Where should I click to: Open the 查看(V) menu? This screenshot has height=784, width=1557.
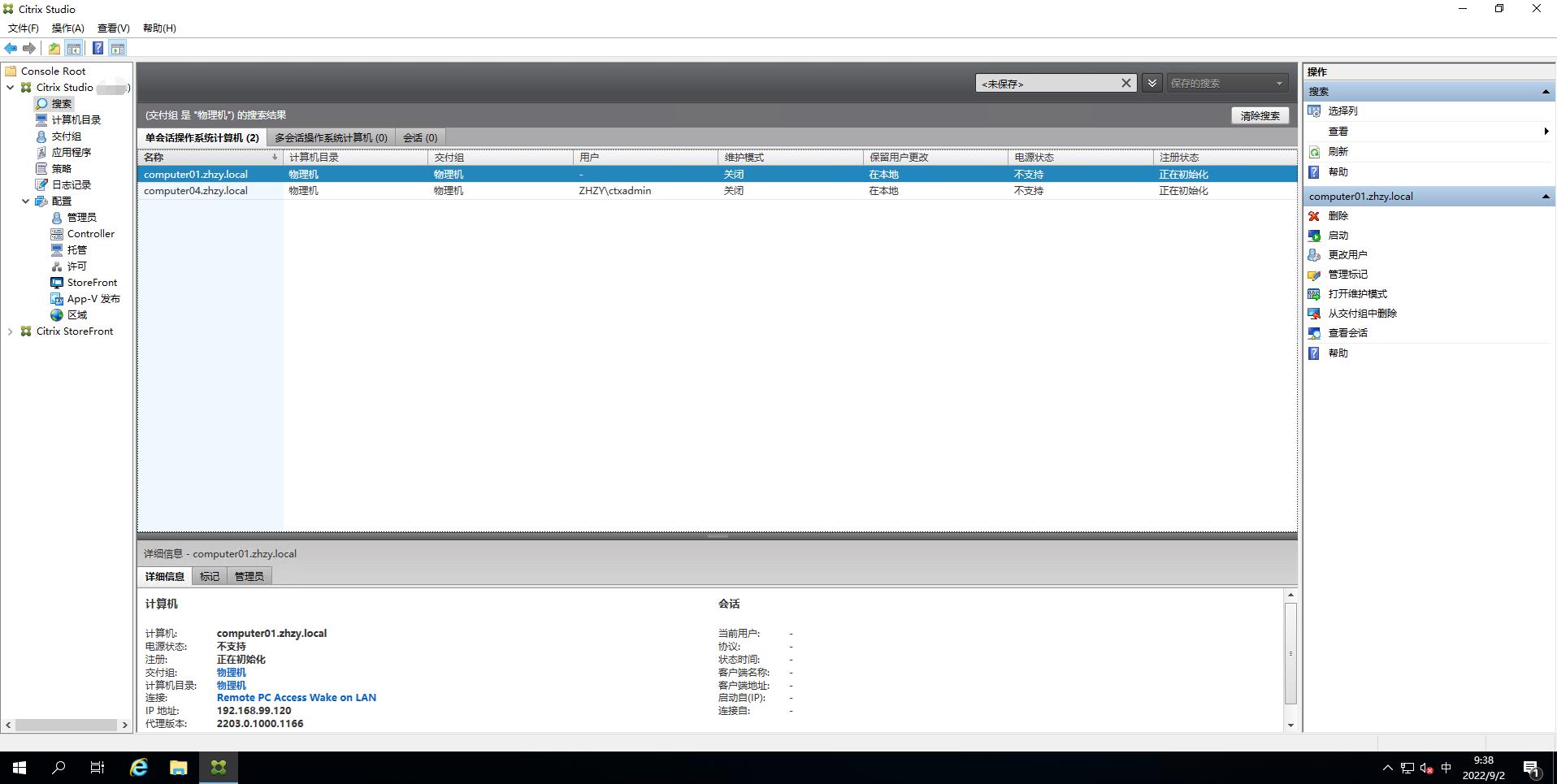(113, 28)
